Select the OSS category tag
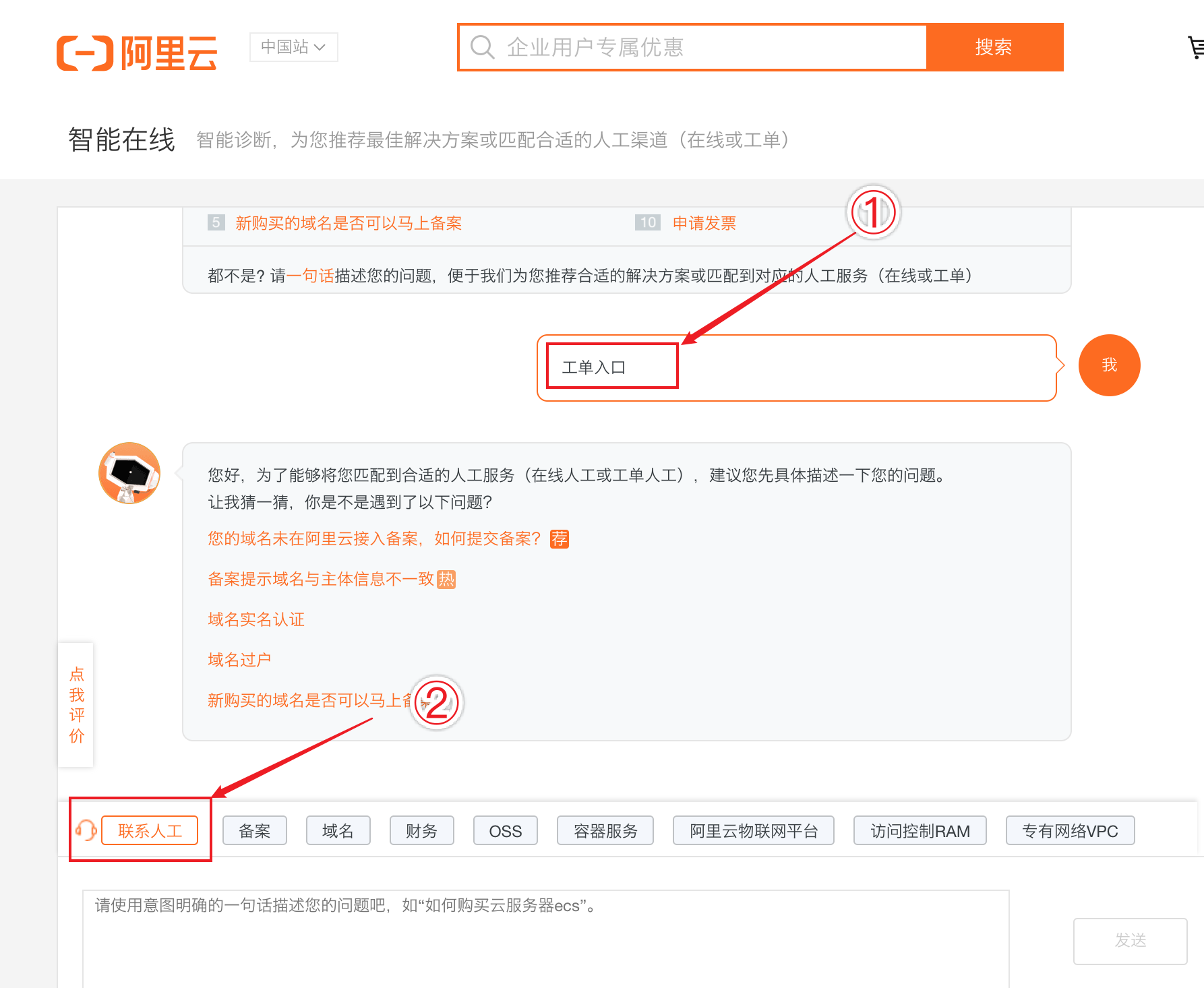The height and width of the screenshot is (988, 1204). (506, 830)
